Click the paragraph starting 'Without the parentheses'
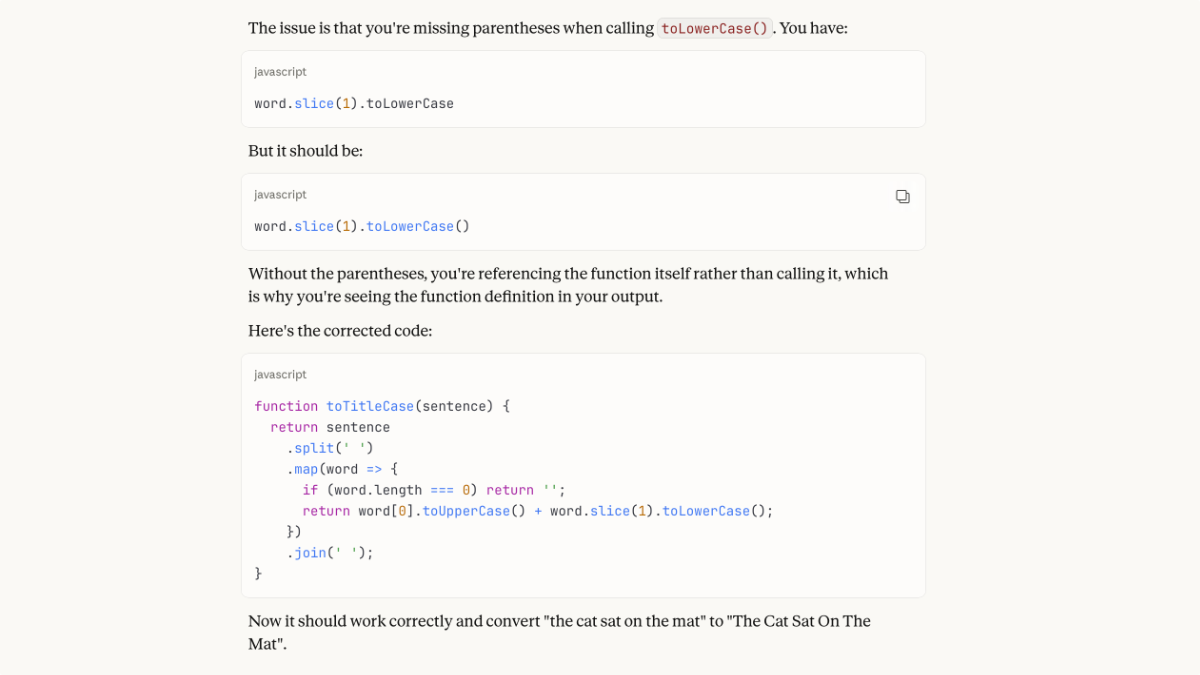The height and width of the screenshot is (675, 1200). point(568,285)
